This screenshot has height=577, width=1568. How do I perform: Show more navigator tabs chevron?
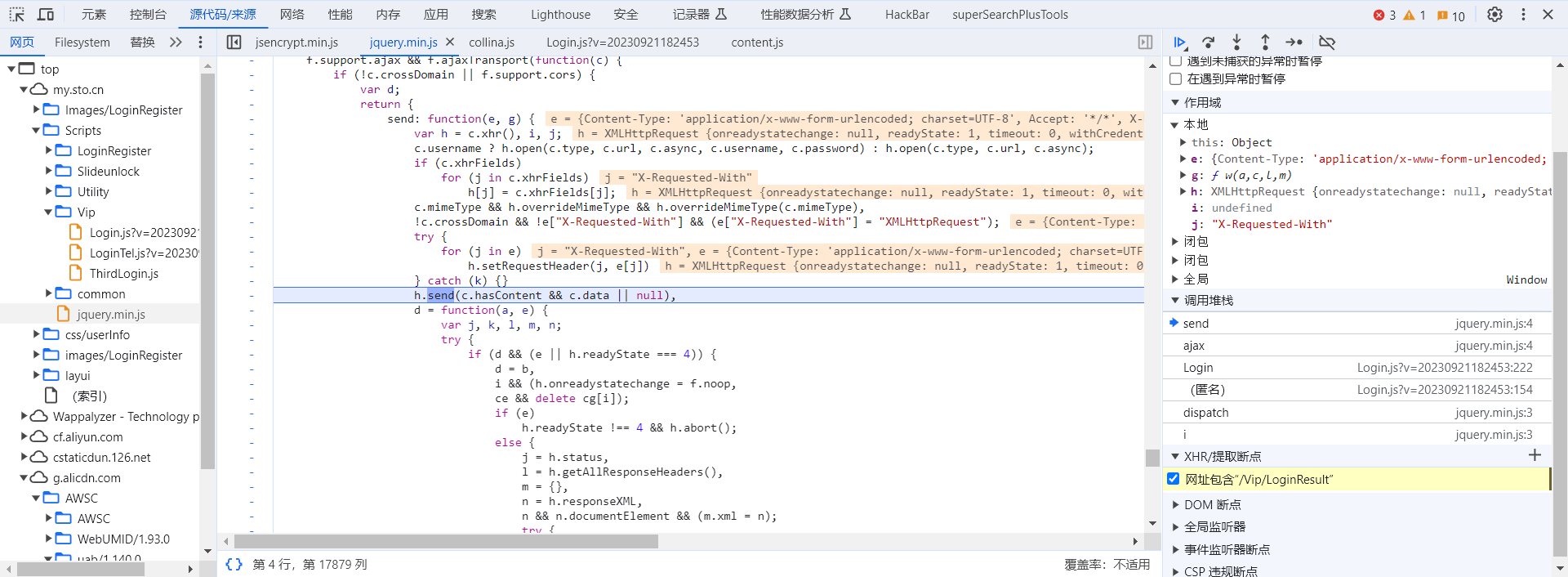176,42
